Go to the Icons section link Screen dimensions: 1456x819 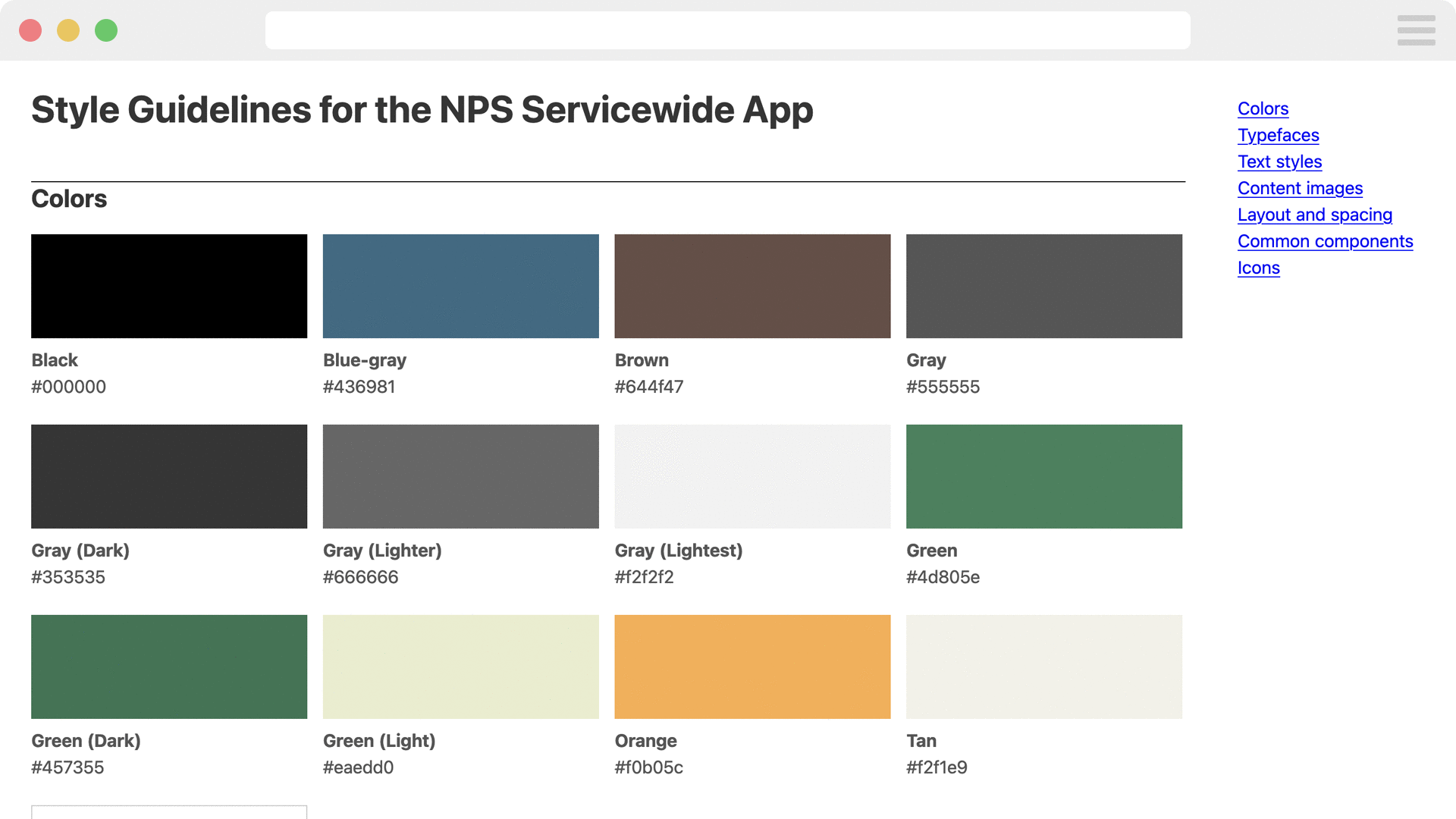coord(1258,268)
